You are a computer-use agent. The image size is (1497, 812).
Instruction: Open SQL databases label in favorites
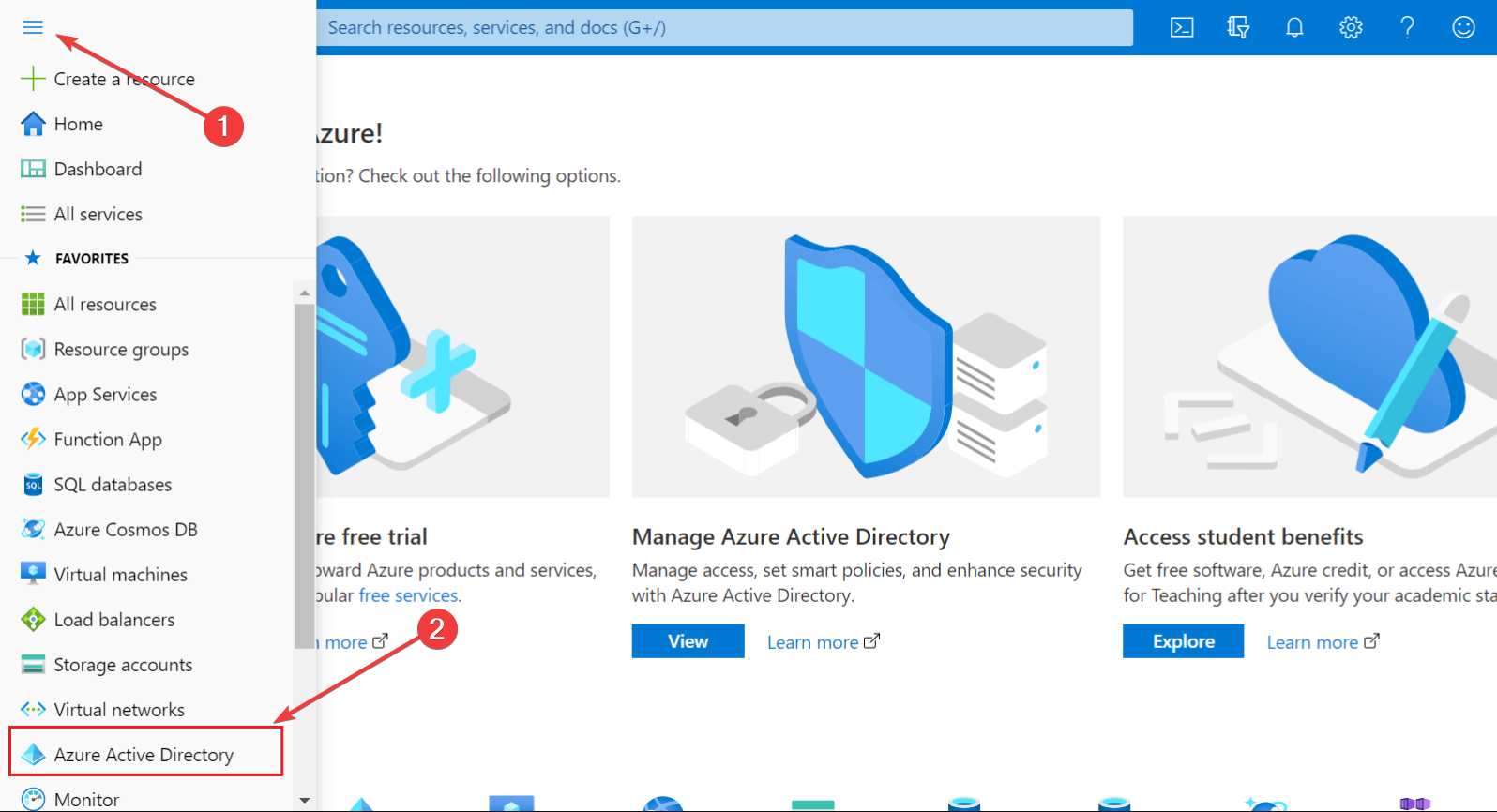click(113, 485)
